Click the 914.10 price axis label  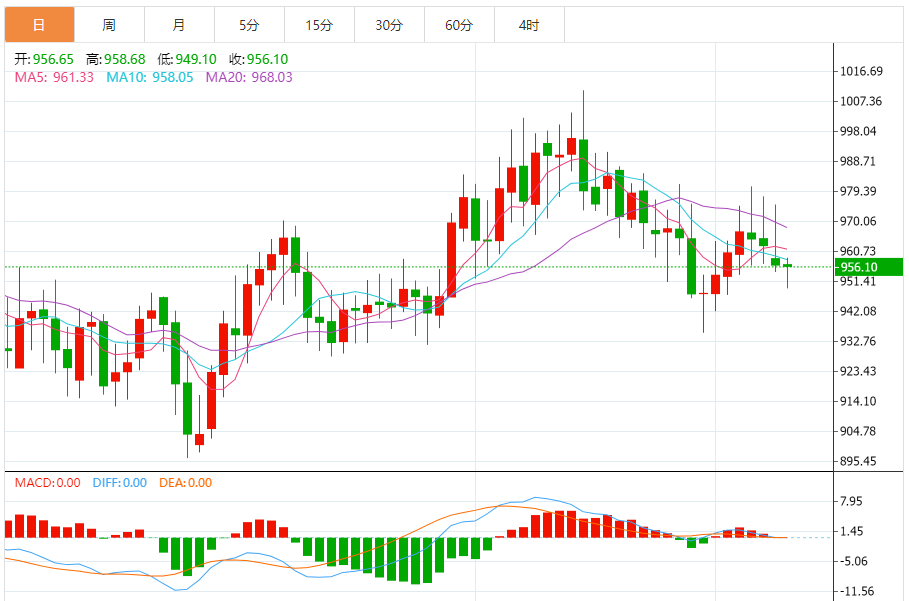click(859, 401)
